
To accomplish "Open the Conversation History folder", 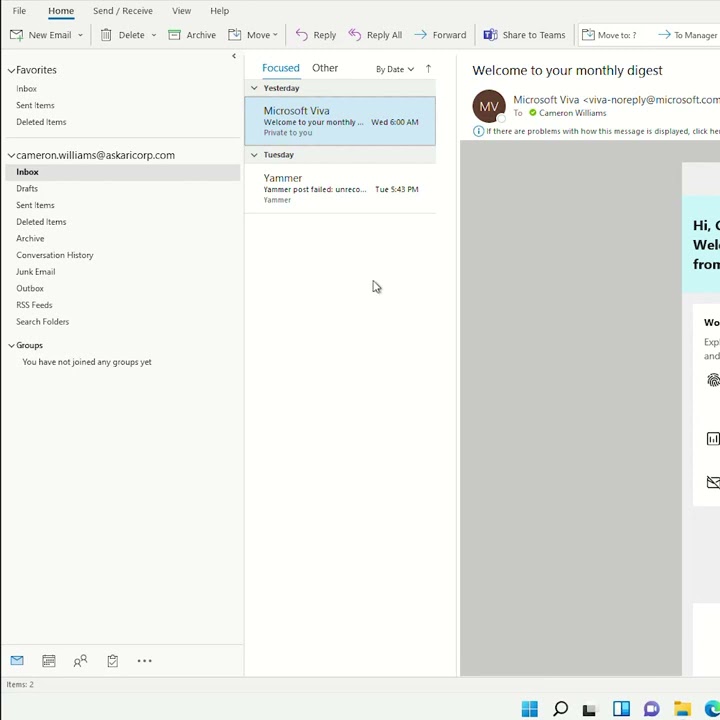I will 55,255.
